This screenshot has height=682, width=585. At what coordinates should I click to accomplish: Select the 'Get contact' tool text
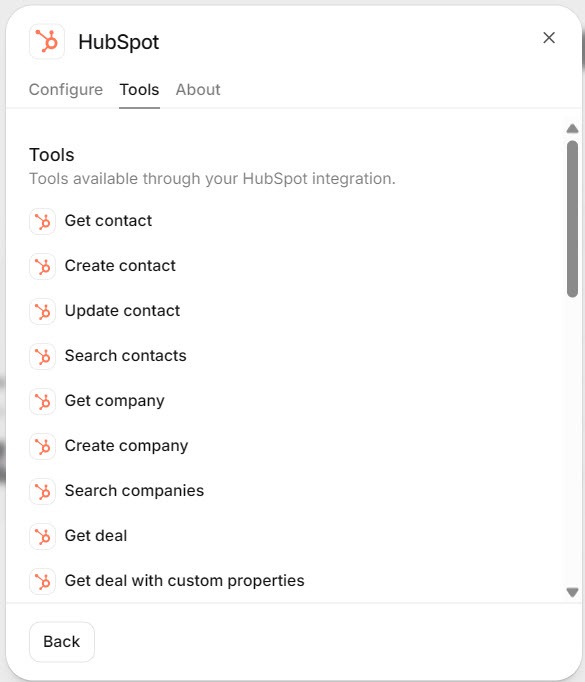tap(108, 221)
